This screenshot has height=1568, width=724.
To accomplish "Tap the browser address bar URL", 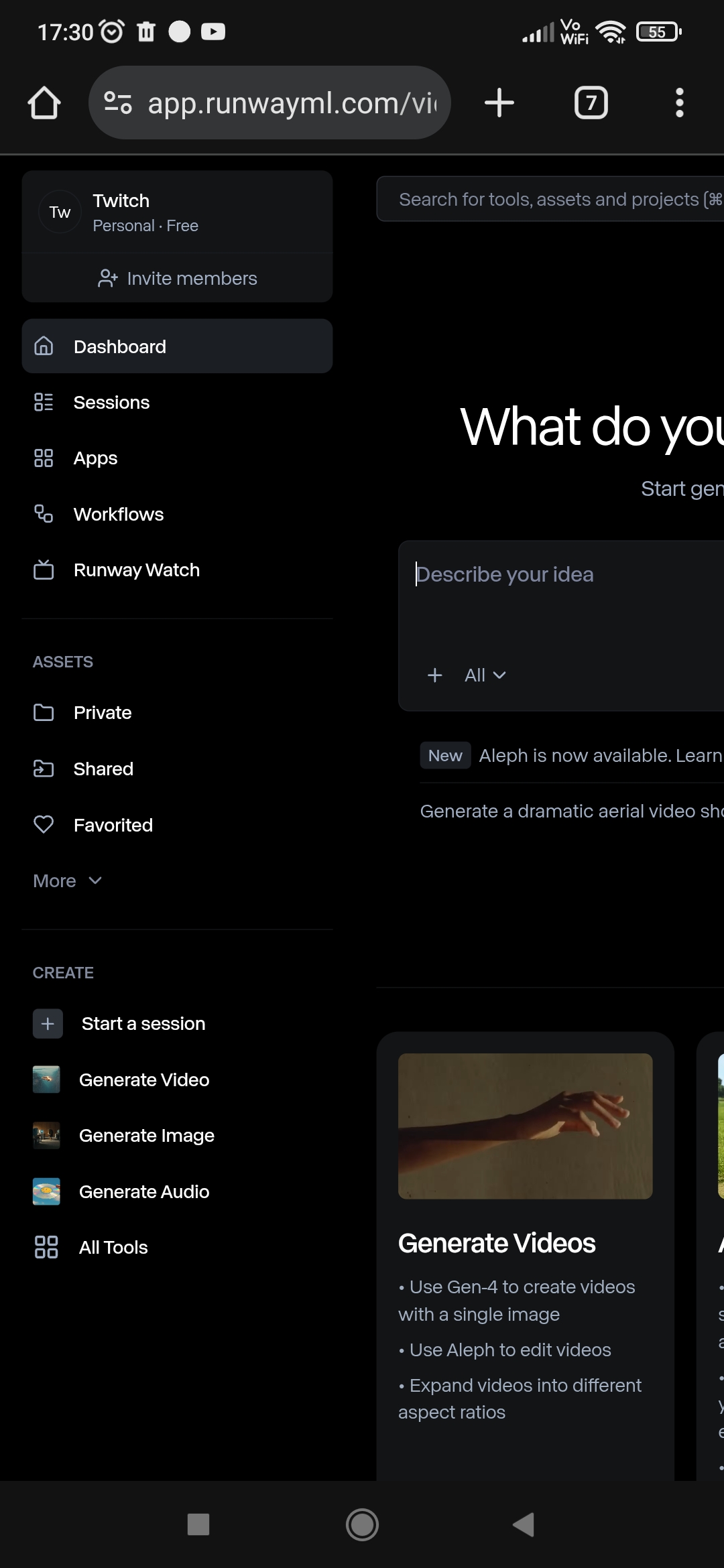I will tap(292, 103).
